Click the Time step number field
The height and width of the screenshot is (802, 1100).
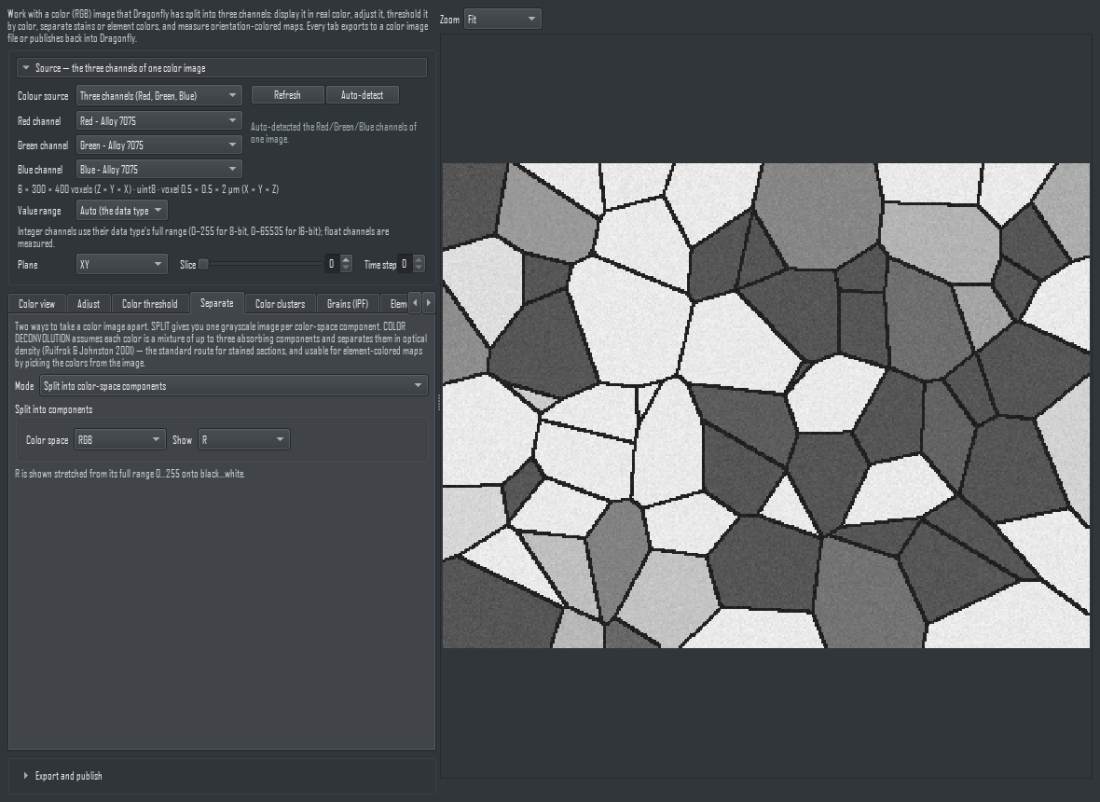click(x=405, y=265)
